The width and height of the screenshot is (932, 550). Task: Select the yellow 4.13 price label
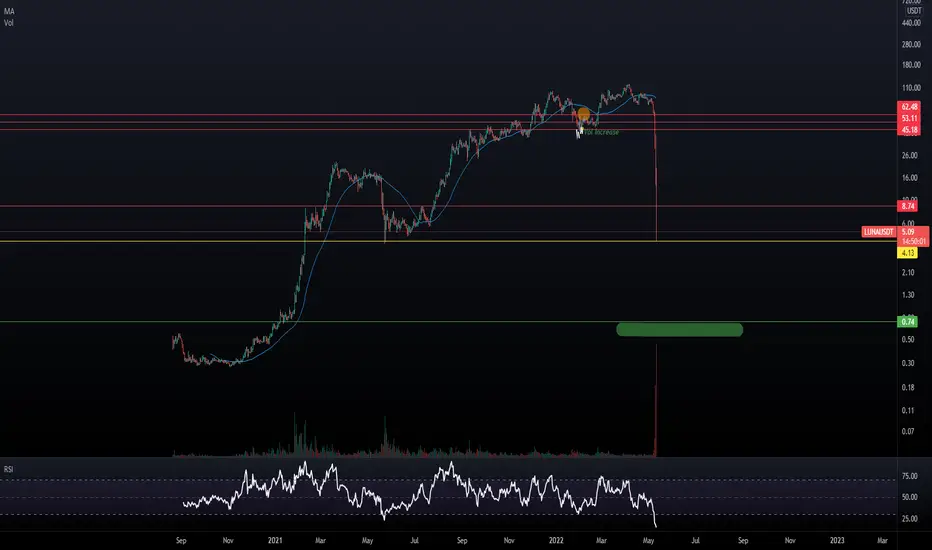pyautogui.click(x=908, y=253)
